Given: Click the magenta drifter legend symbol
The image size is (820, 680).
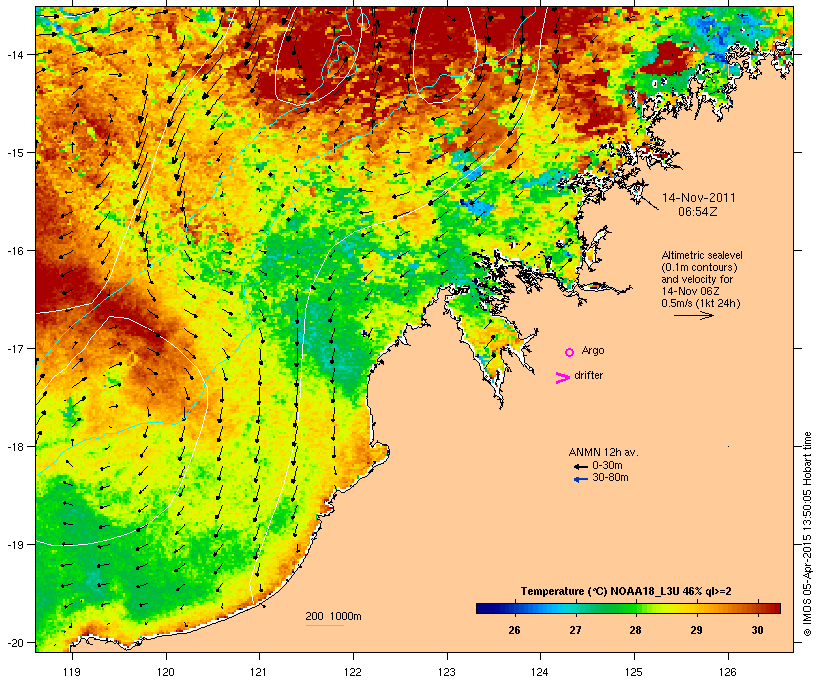Looking at the screenshot, I should pos(562,378).
